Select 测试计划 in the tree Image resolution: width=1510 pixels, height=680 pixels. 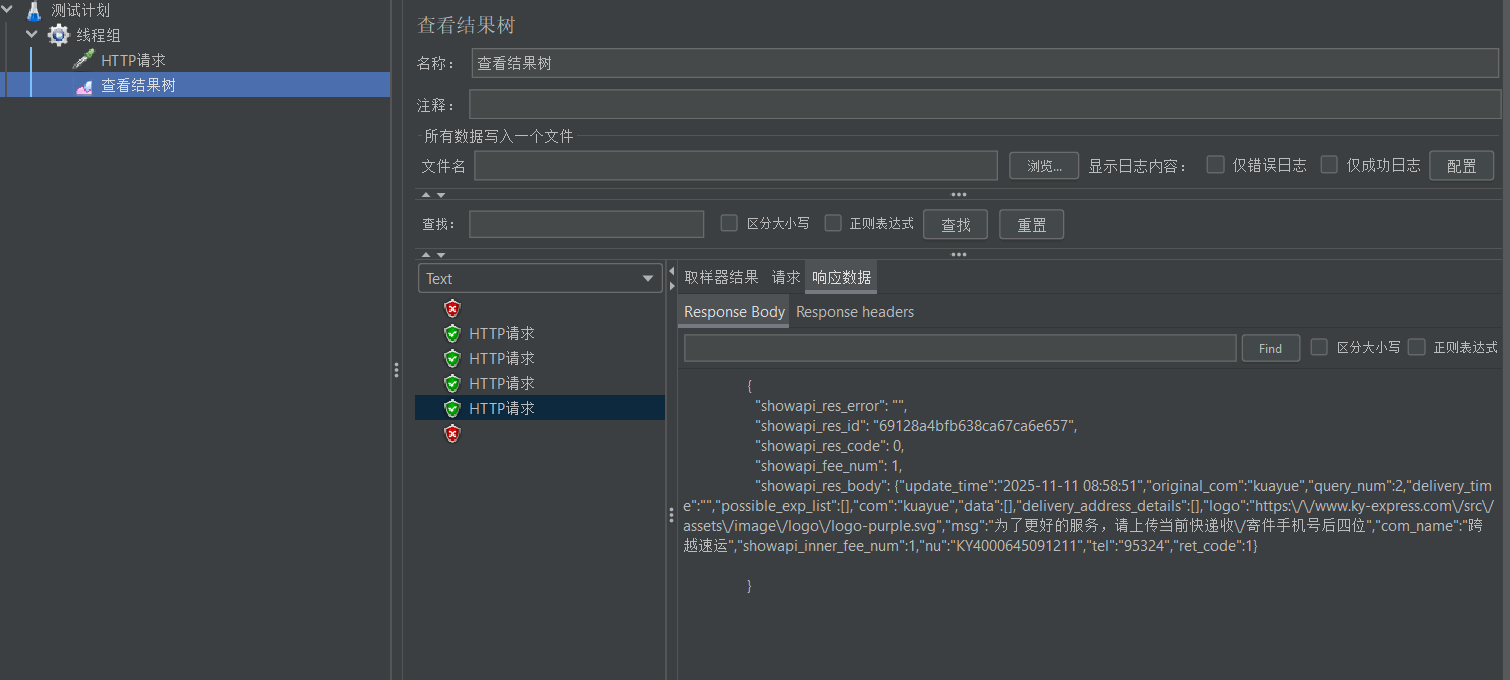[x=81, y=11]
